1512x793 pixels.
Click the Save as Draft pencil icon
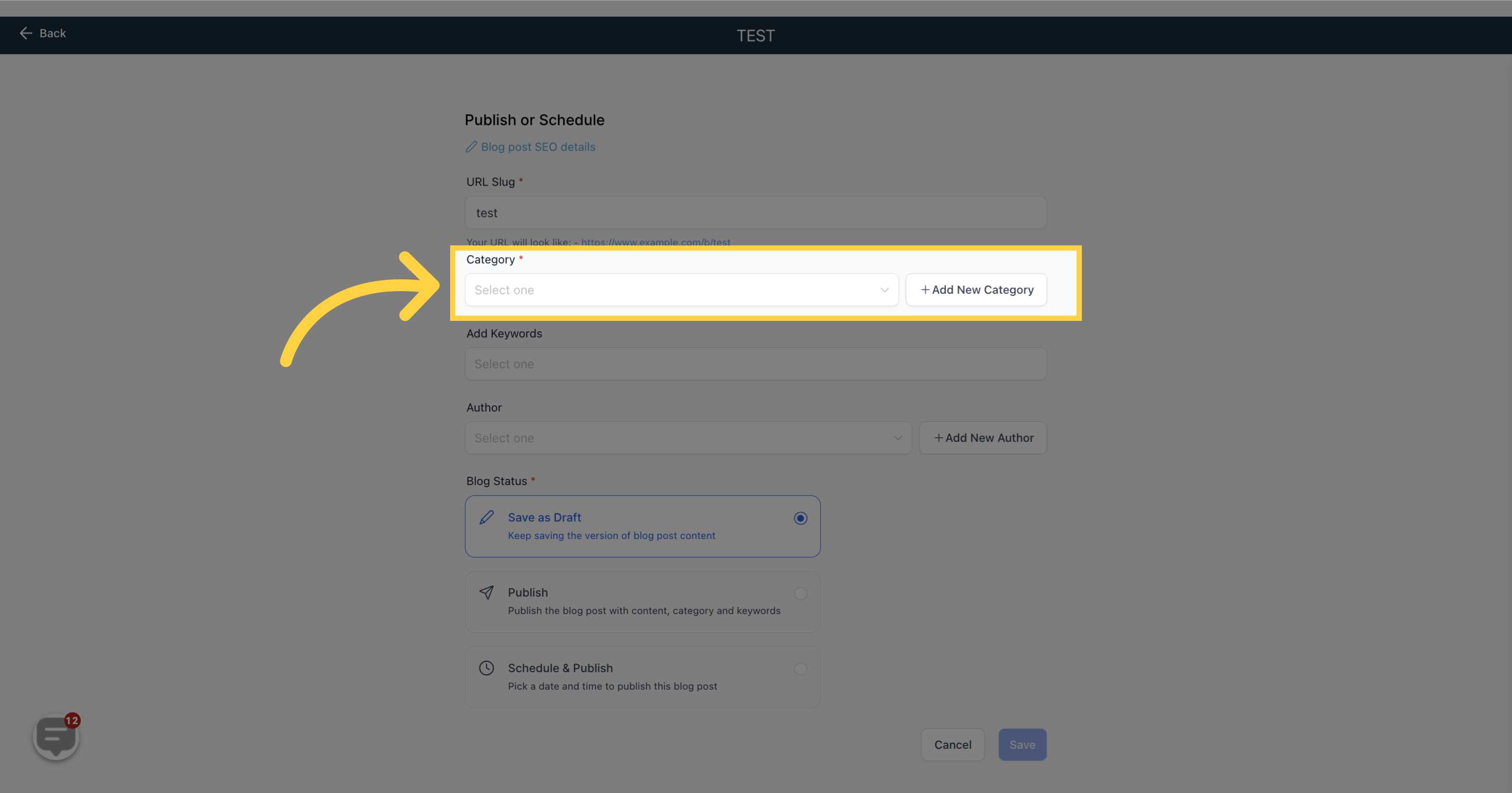486,517
